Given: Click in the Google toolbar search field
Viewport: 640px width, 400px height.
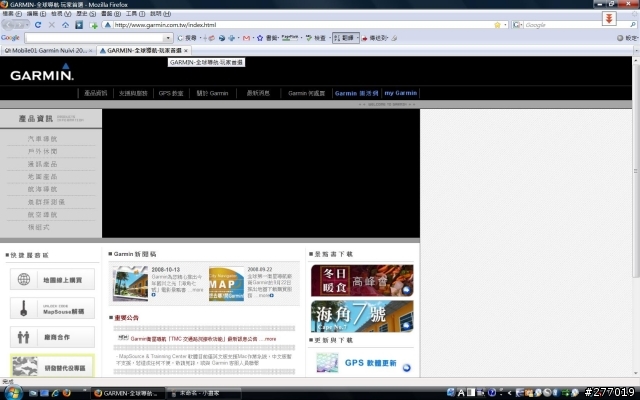Looking at the screenshot, I should [95, 38].
